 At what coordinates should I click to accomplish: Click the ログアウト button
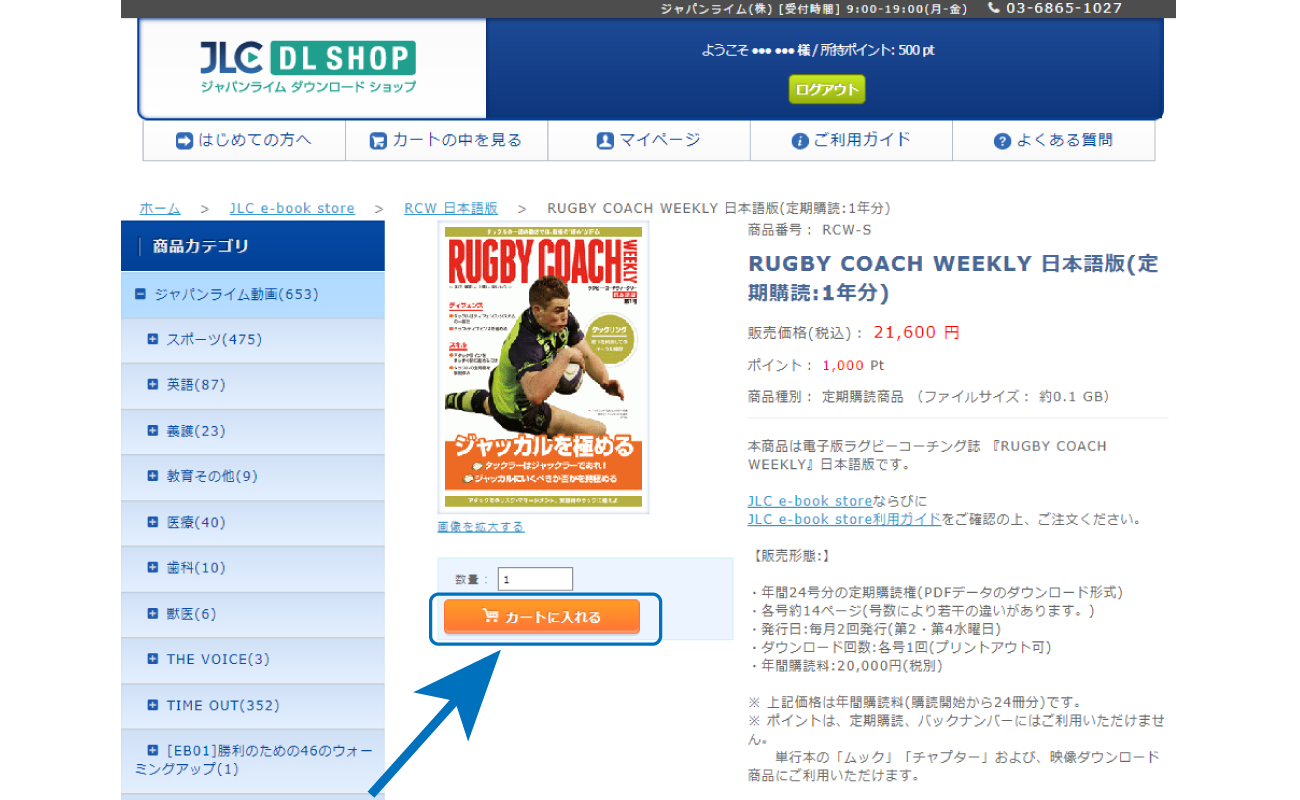click(x=826, y=89)
